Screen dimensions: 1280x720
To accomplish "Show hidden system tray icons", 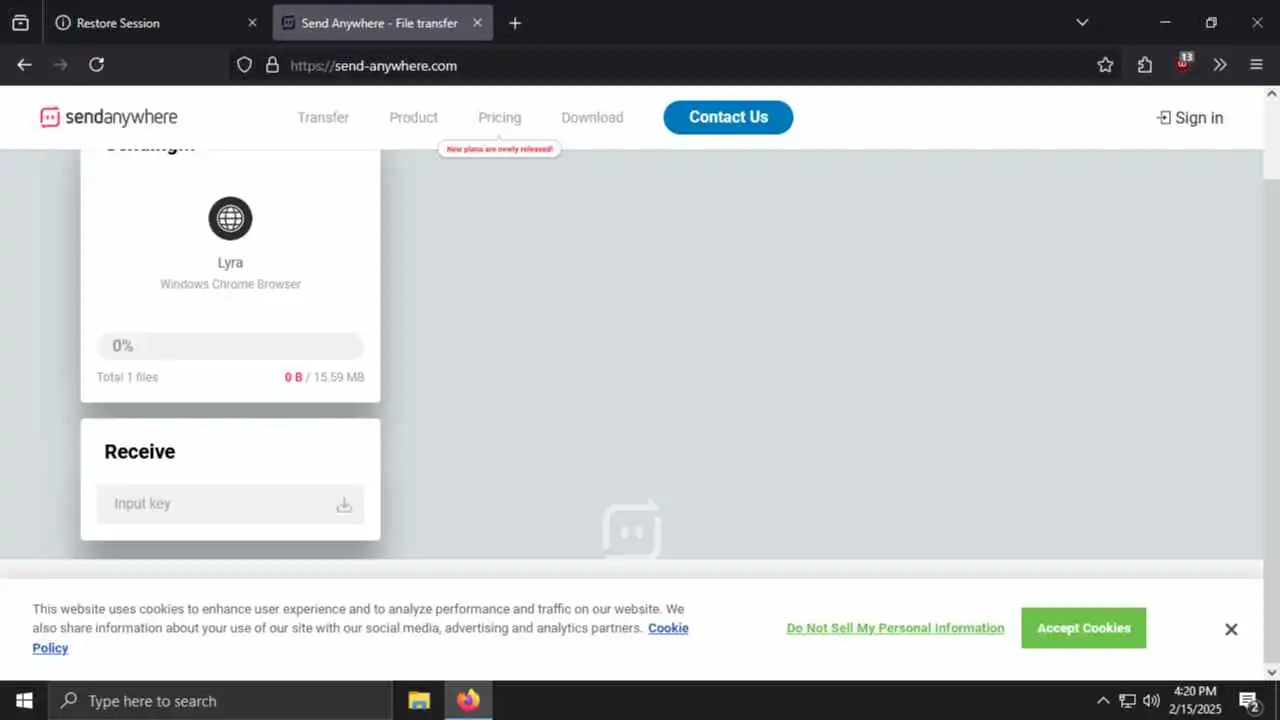I will coord(1103,701).
